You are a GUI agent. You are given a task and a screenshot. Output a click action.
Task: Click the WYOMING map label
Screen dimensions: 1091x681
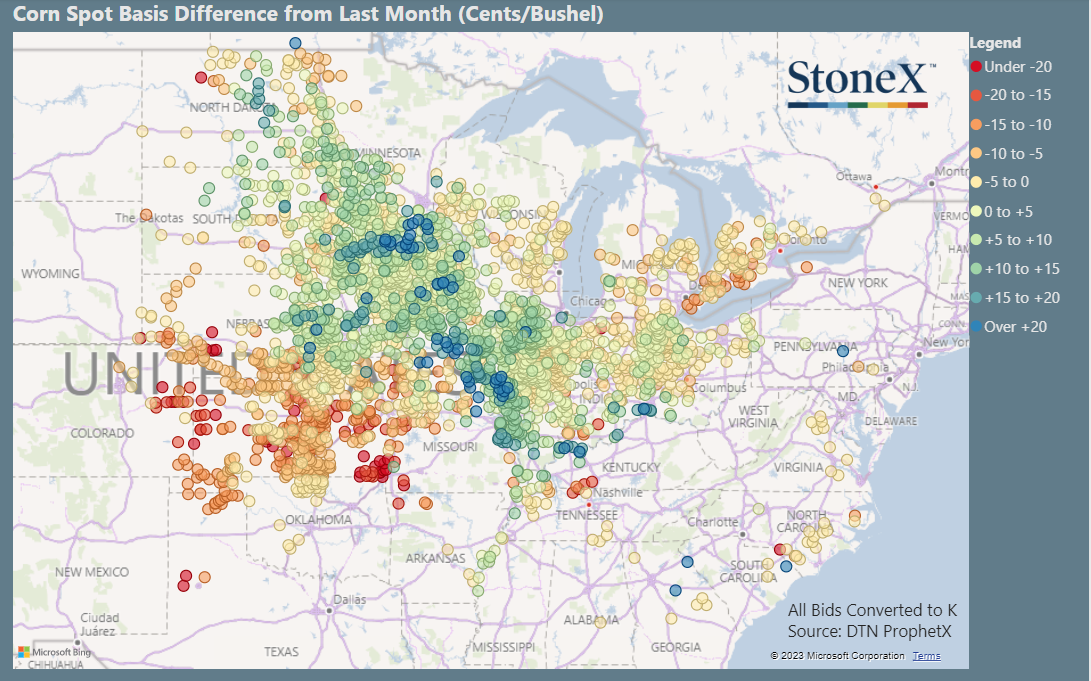(x=50, y=273)
